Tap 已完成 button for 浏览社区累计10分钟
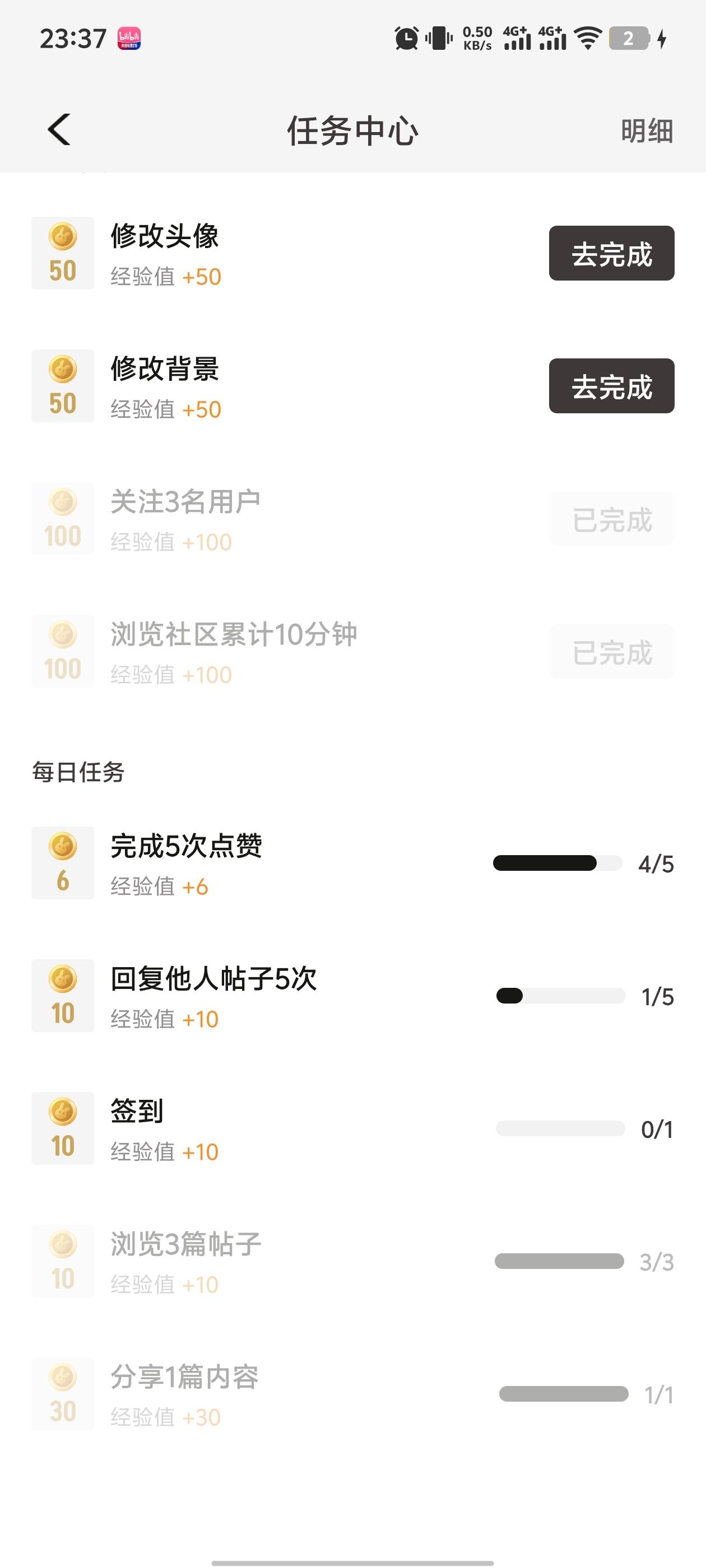706x1568 pixels. coord(611,652)
